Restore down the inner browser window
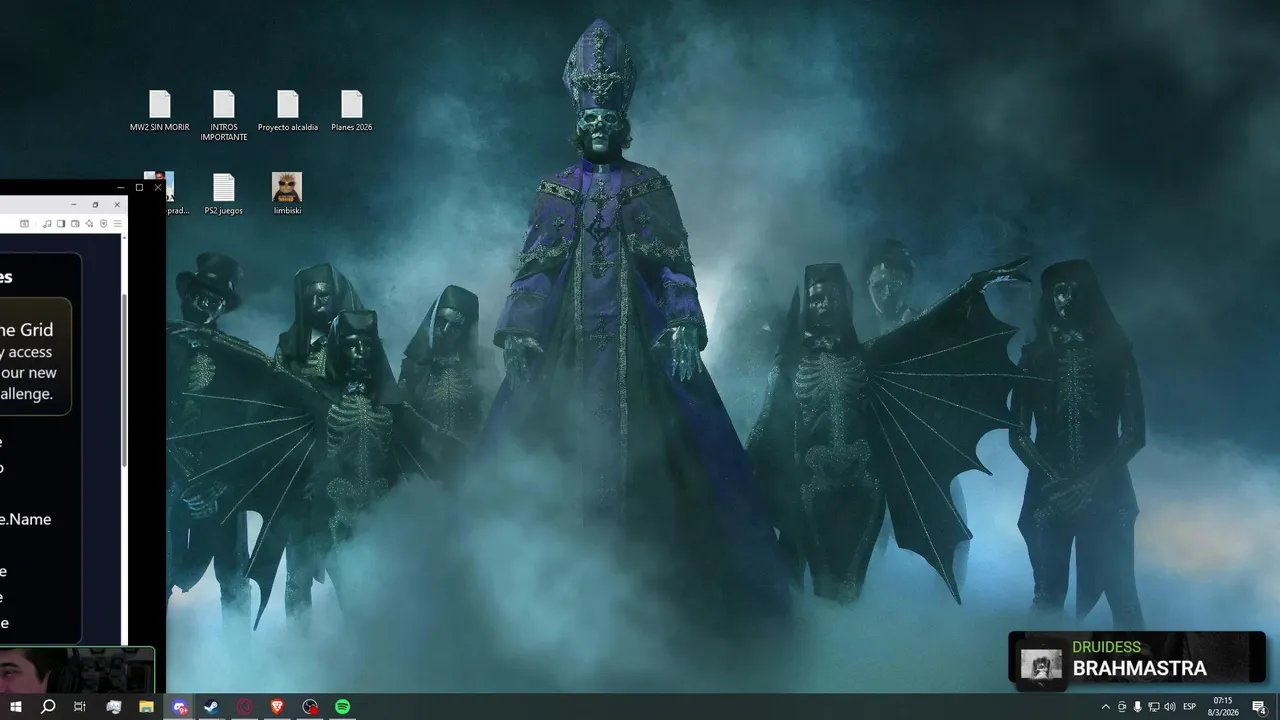 (95, 205)
